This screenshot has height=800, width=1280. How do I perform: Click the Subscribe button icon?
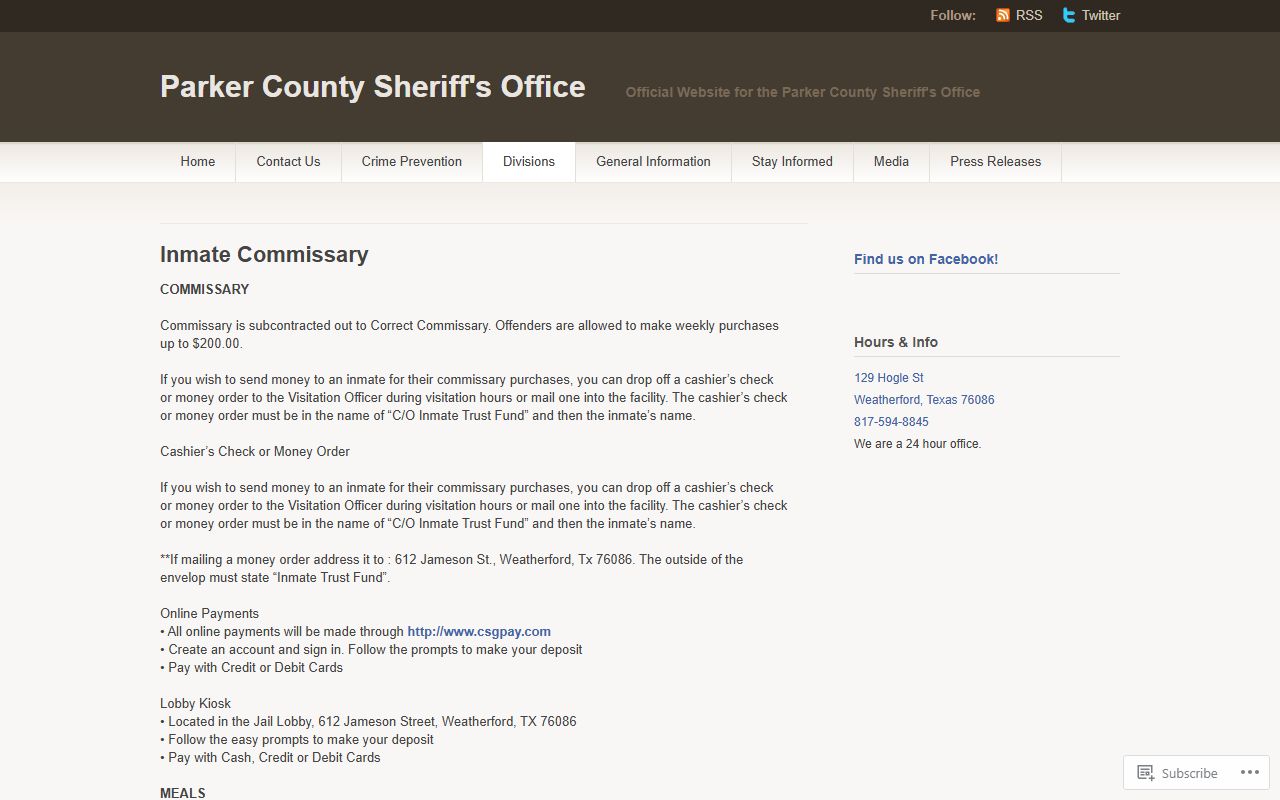coord(1146,773)
